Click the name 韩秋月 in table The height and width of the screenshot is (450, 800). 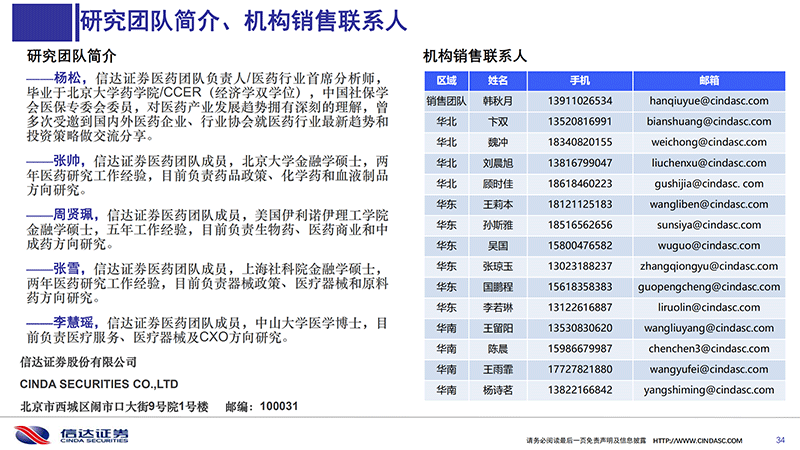coord(498,101)
